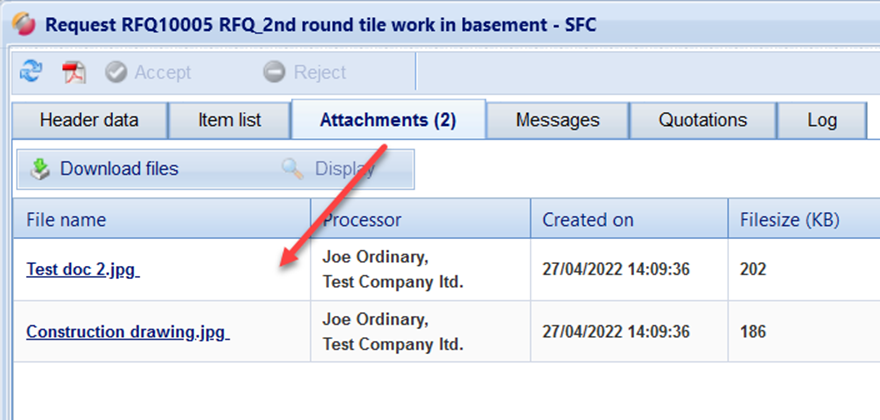Click the refresh arrows icon

(x=32, y=71)
